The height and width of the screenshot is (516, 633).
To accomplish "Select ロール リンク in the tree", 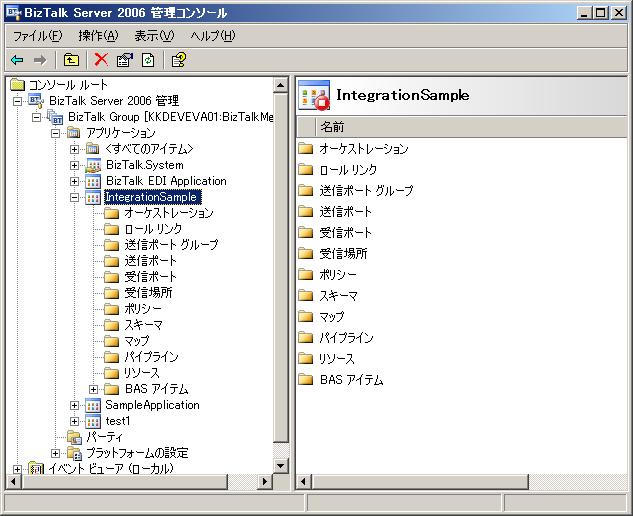I will (153, 229).
